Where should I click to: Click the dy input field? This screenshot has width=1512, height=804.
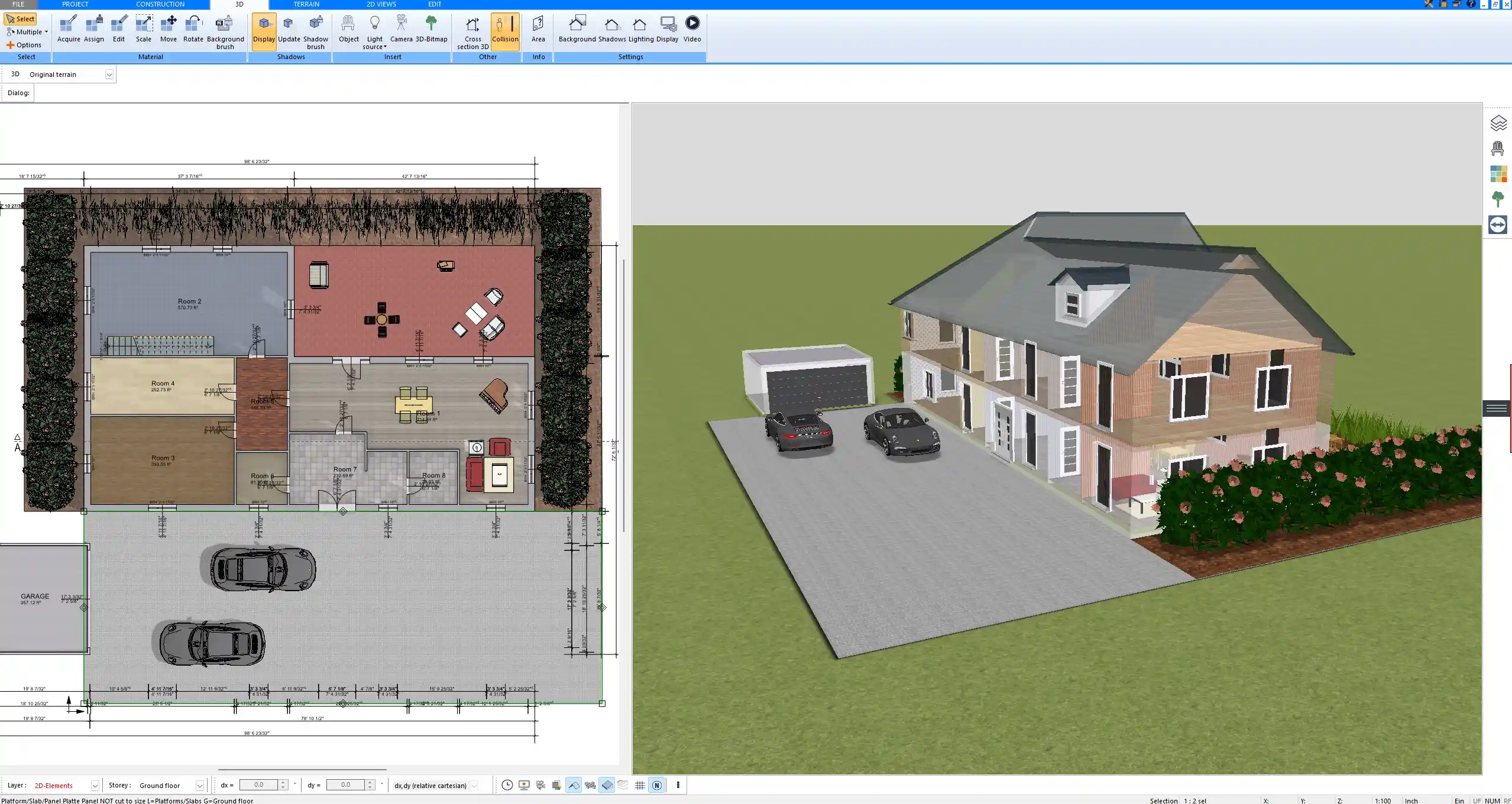point(345,785)
